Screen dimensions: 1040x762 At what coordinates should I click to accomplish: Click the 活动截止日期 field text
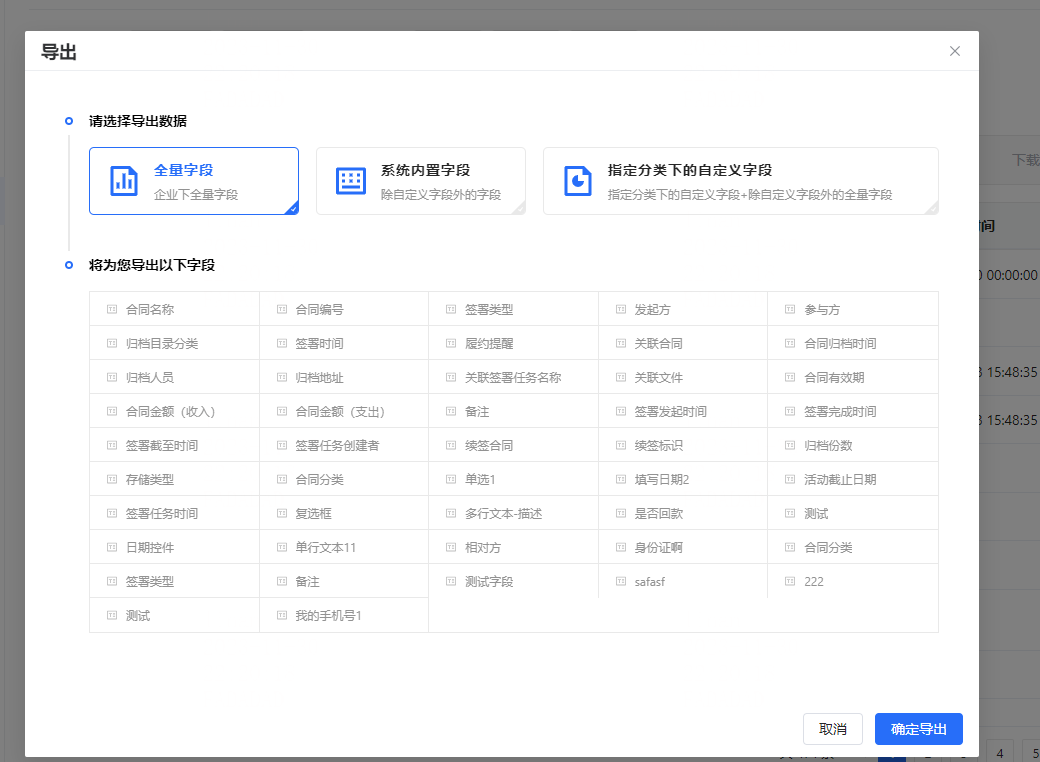(x=840, y=479)
